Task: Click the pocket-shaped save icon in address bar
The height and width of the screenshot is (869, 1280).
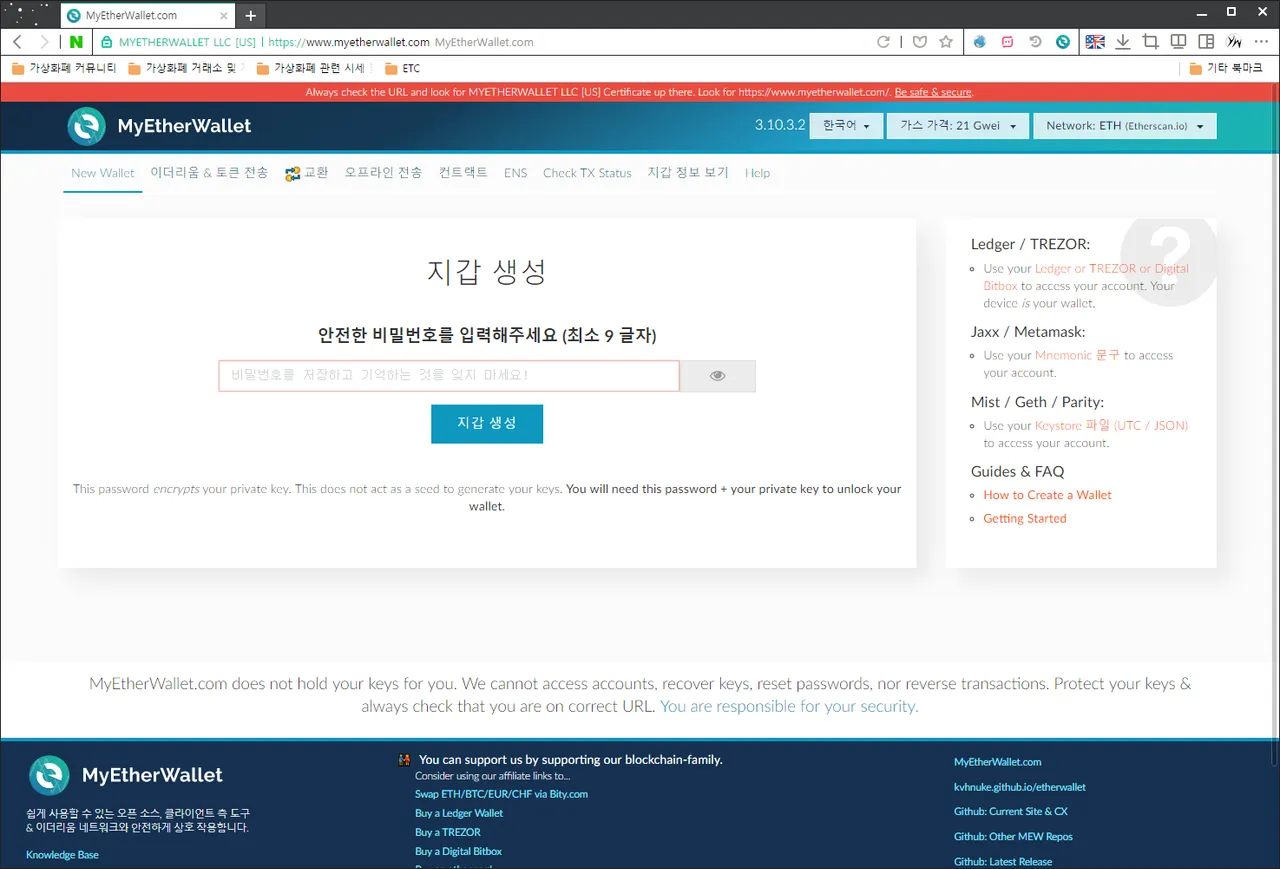Action: coord(919,42)
